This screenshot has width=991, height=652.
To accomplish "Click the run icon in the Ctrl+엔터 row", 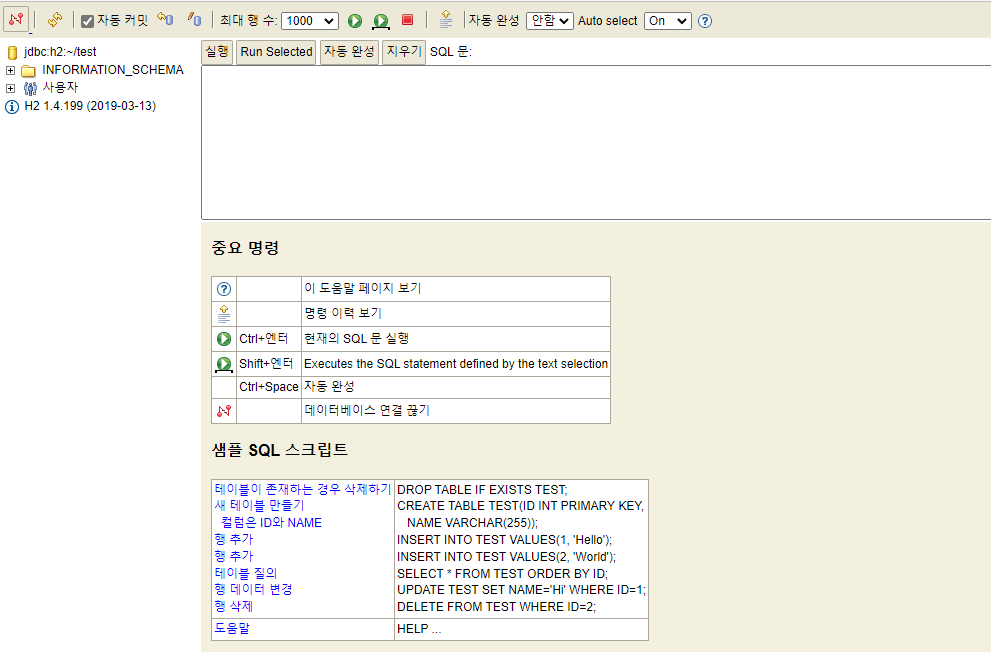I will click(224, 339).
